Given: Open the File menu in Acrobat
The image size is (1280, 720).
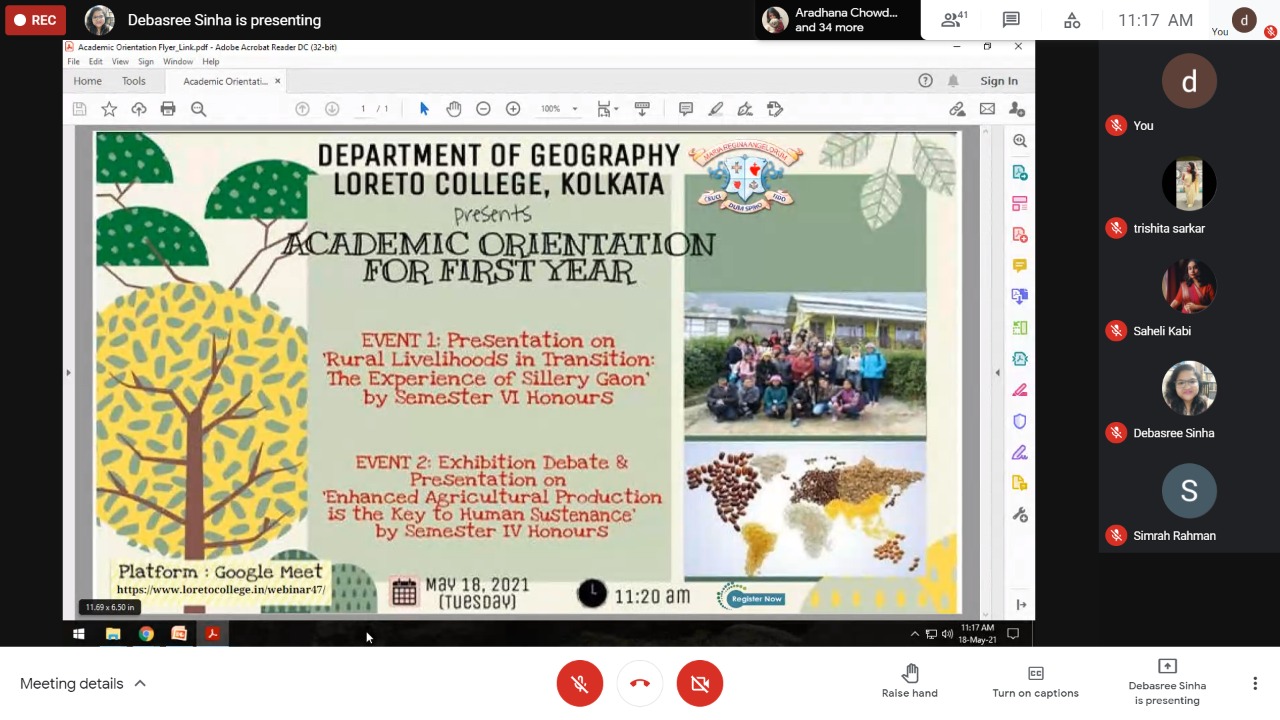Looking at the screenshot, I should click(x=73, y=62).
